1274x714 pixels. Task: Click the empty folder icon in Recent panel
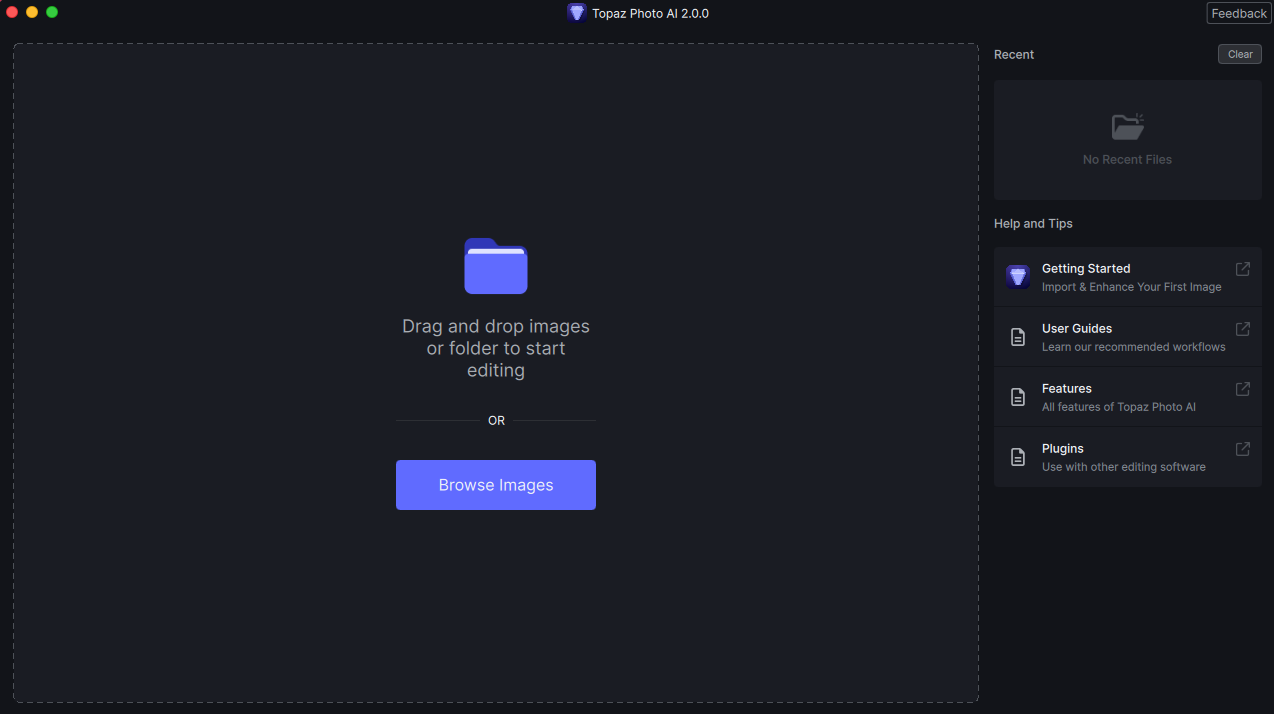tap(1127, 127)
